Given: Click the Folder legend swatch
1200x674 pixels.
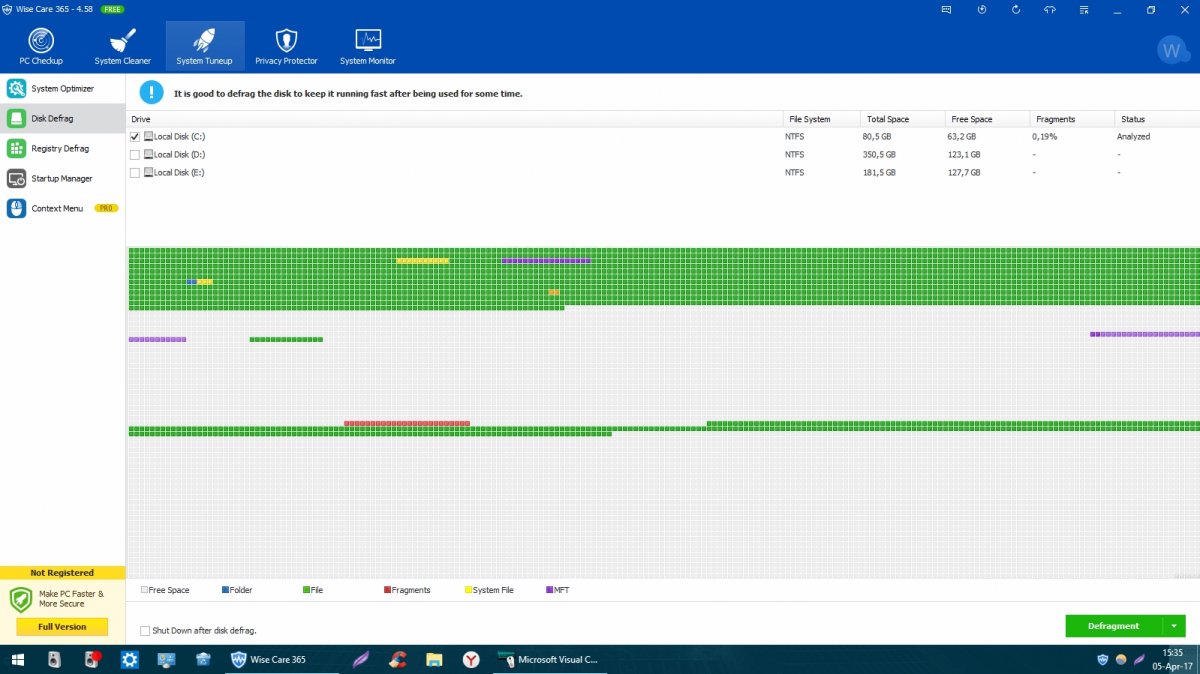Looking at the screenshot, I should pyautogui.click(x=225, y=590).
